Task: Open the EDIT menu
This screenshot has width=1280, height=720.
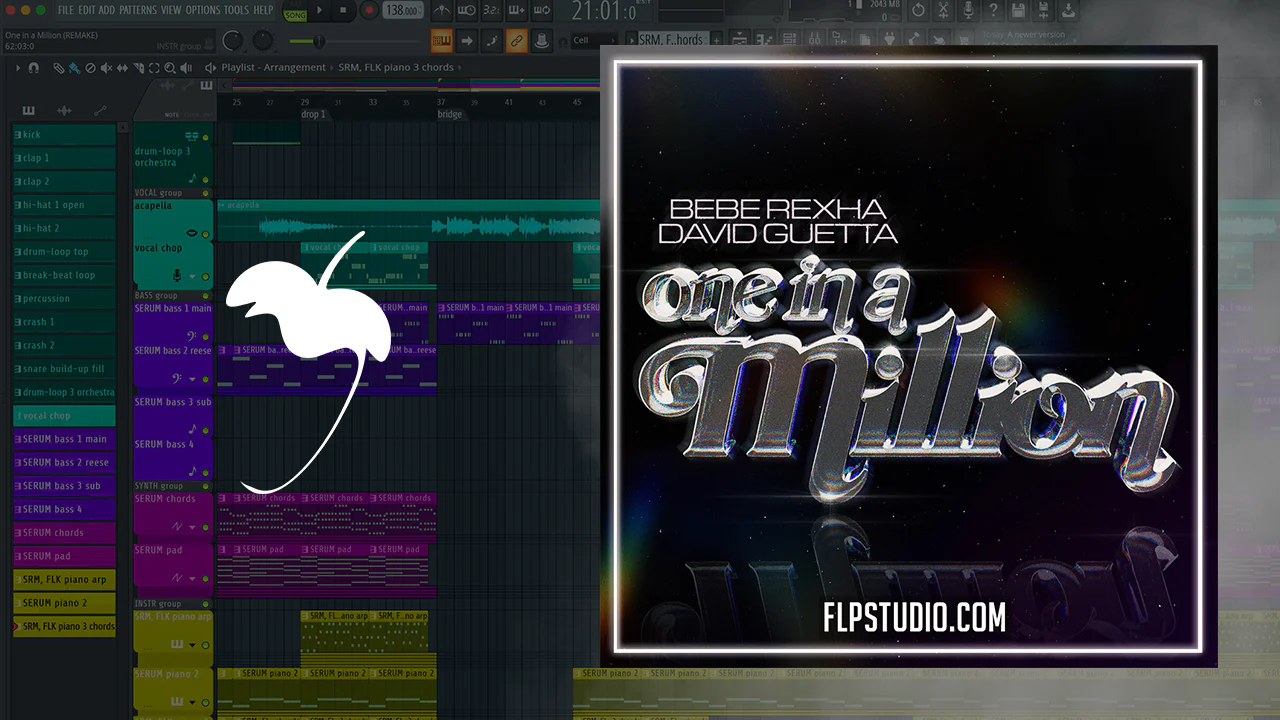Action: click(x=86, y=10)
